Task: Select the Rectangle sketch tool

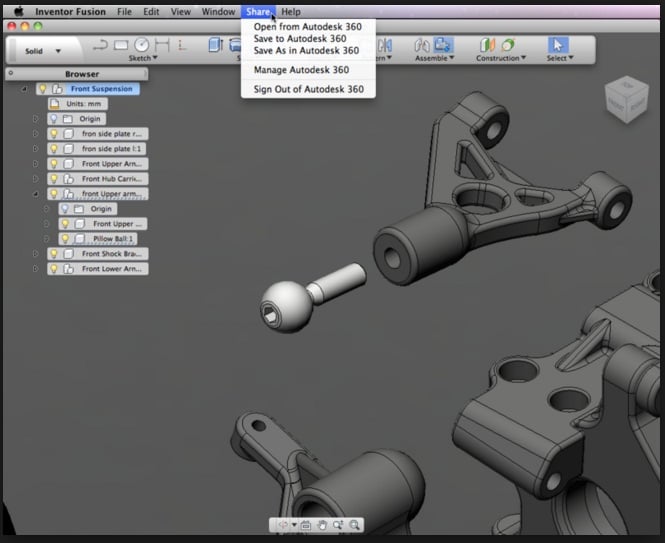Action: pyautogui.click(x=121, y=45)
